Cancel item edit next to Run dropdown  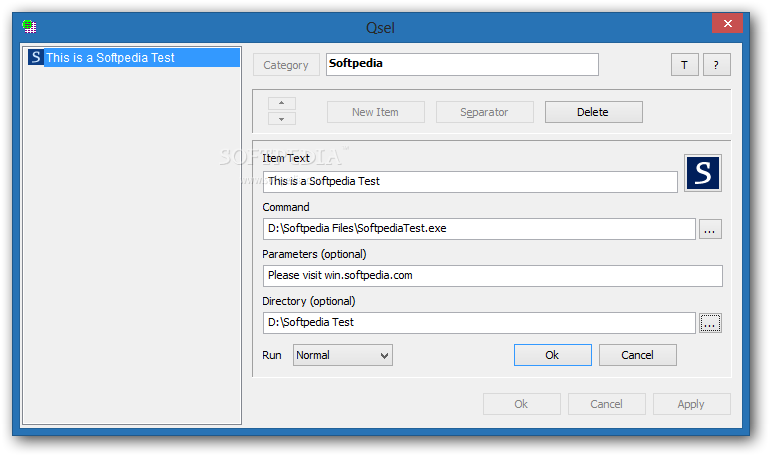coord(637,355)
